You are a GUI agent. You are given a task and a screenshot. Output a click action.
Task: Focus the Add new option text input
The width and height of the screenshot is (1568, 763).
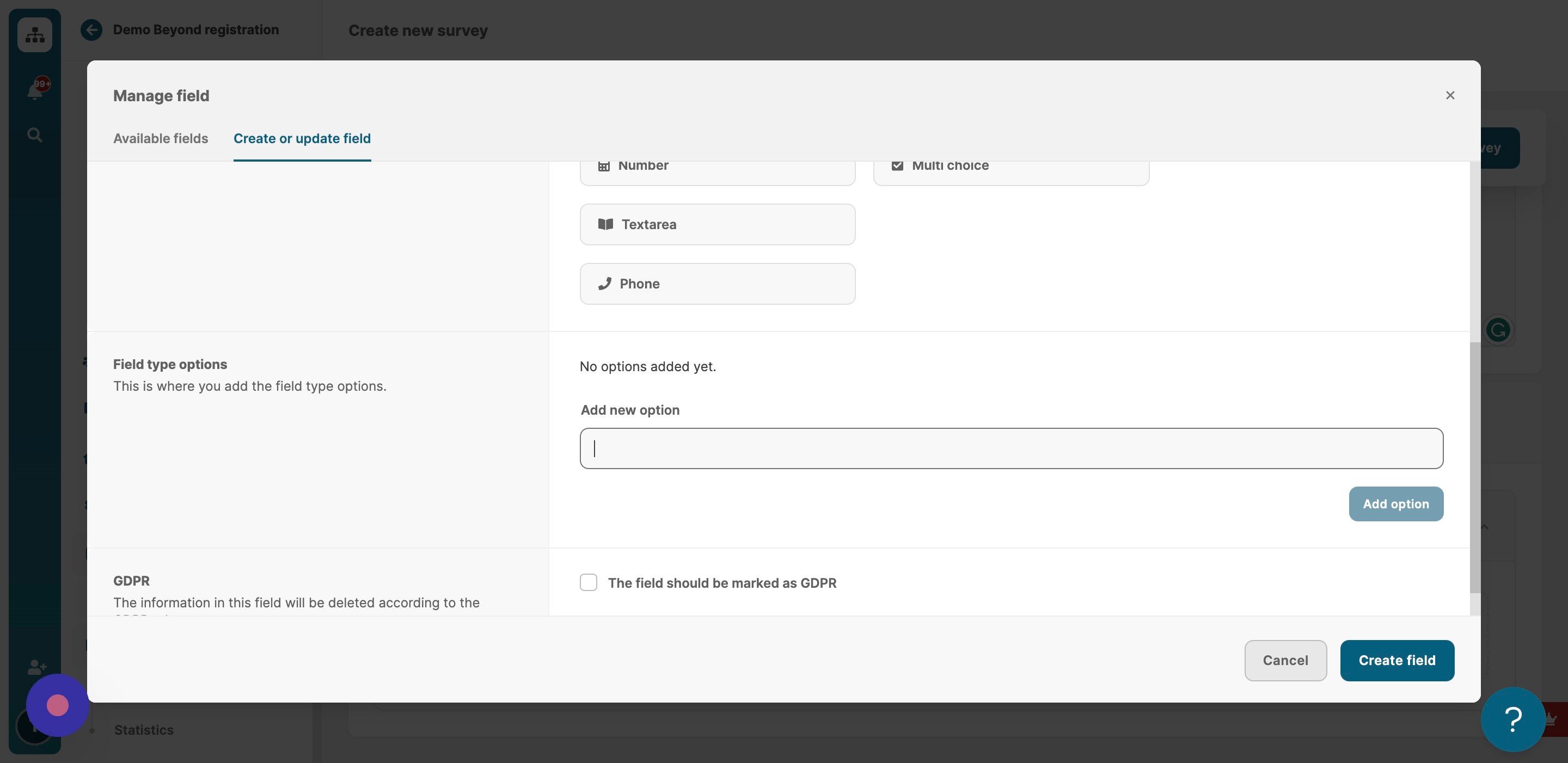(x=1011, y=448)
